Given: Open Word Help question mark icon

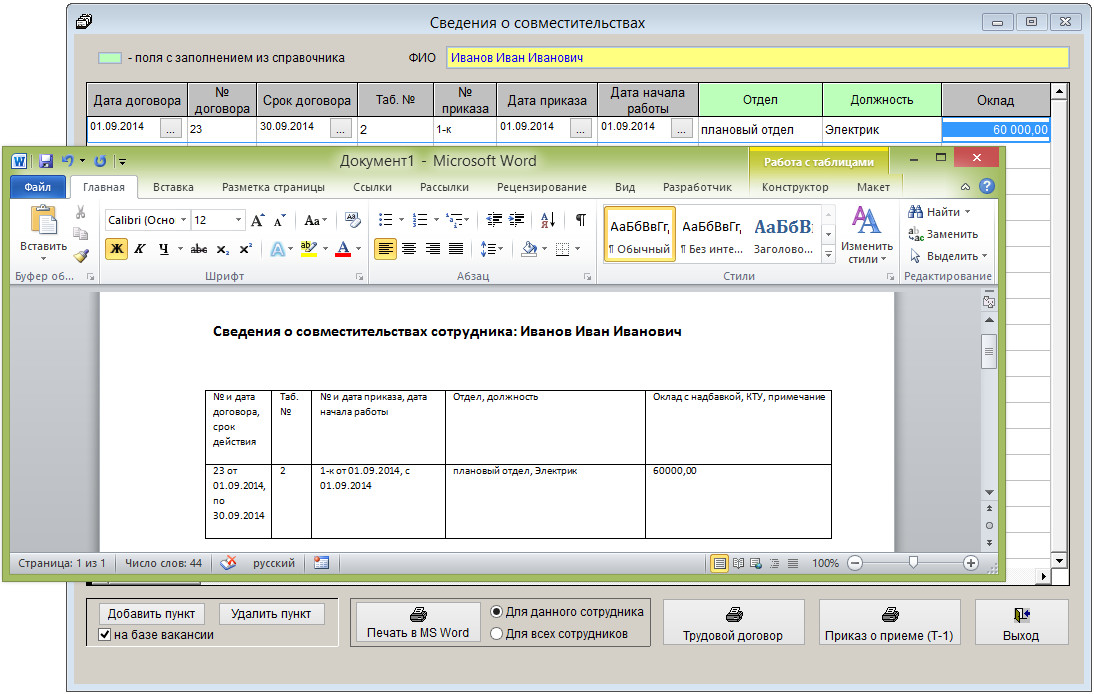Looking at the screenshot, I should (986, 187).
